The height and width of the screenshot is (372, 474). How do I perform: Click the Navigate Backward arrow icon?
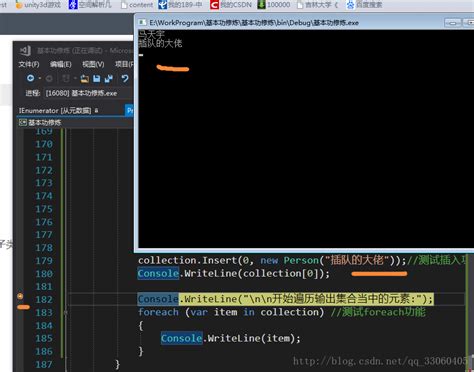[30, 78]
